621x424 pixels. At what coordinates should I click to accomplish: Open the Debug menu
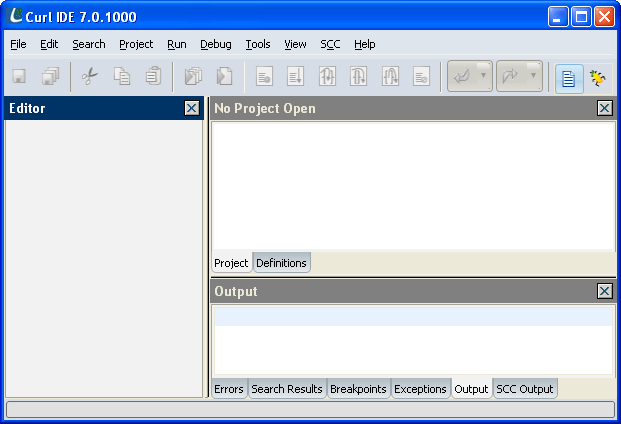(x=215, y=44)
